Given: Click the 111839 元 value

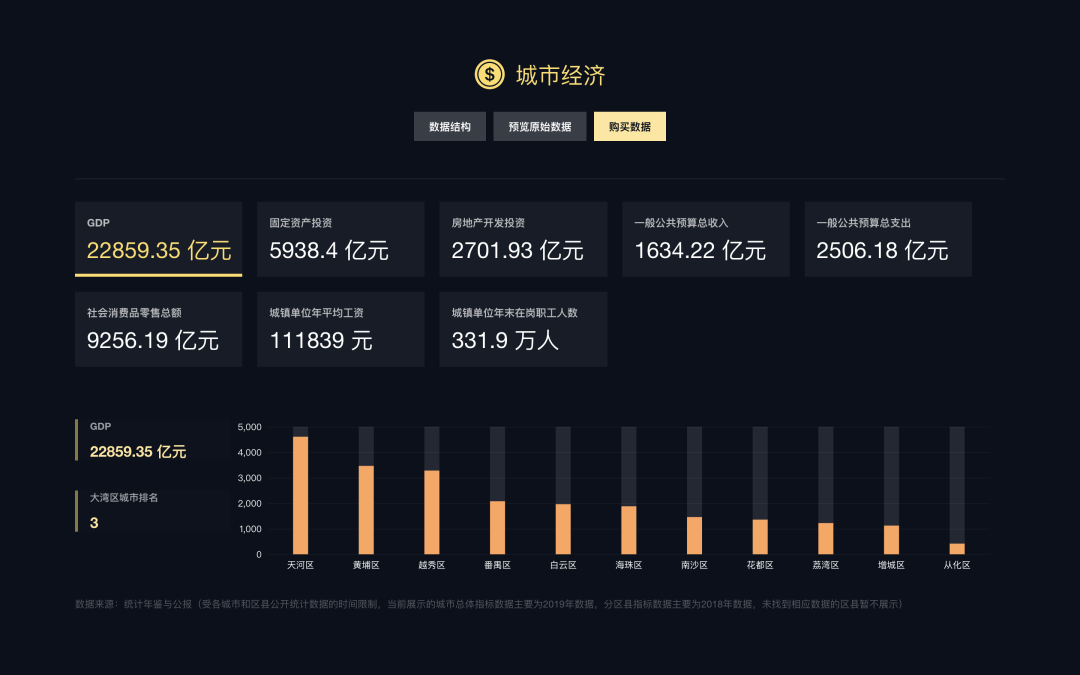Looking at the screenshot, I should tap(321, 340).
